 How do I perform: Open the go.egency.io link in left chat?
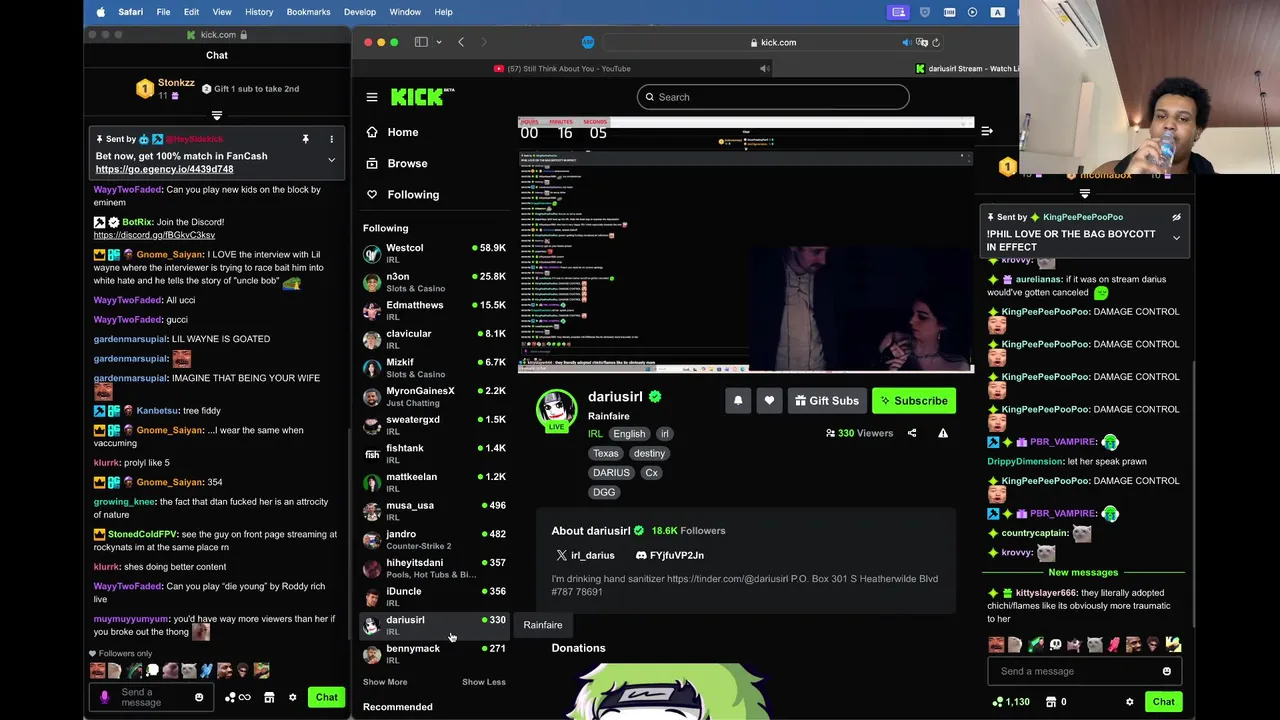pyautogui.click(x=164, y=169)
